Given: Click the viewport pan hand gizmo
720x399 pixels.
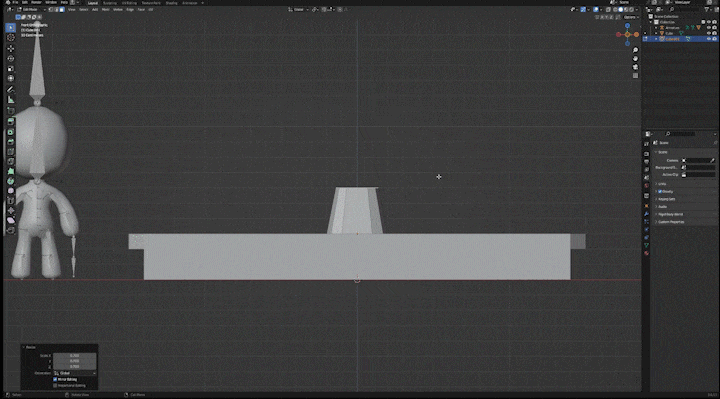Looking at the screenshot, I should (x=636, y=59).
